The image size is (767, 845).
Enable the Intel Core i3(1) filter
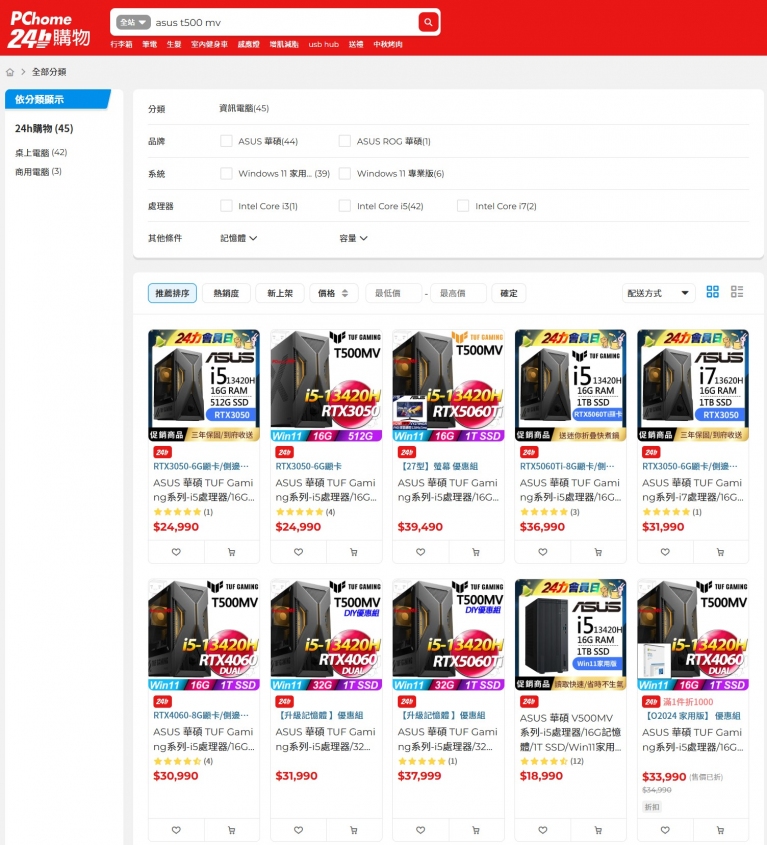(x=226, y=206)
